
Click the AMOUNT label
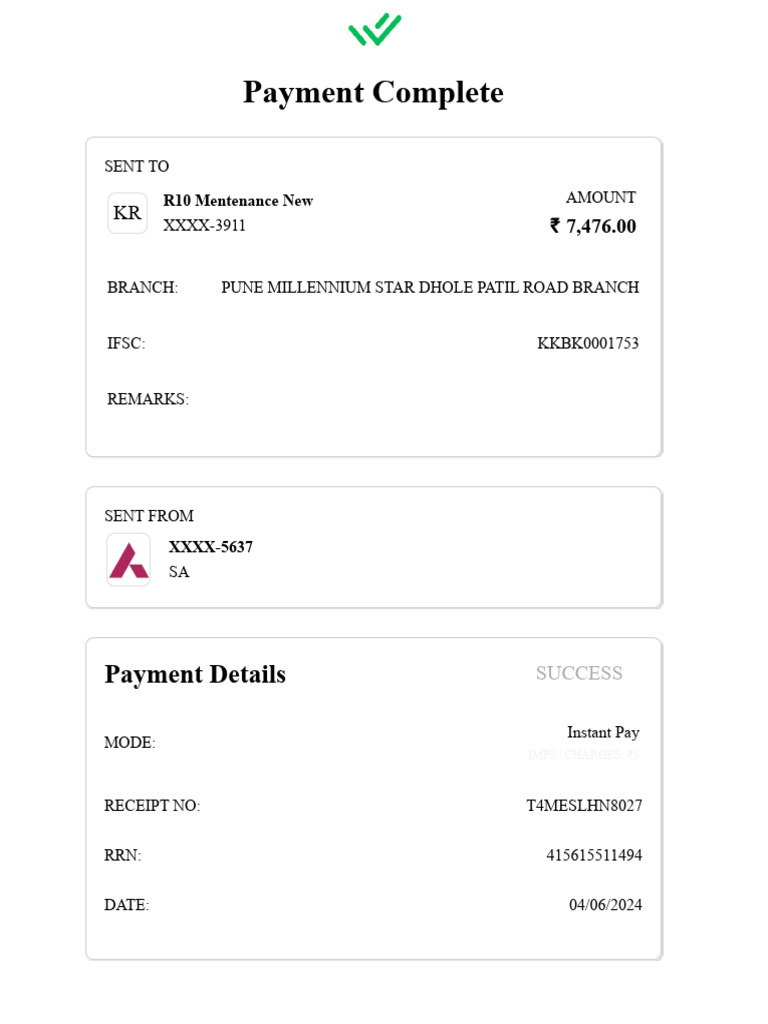click(x=600, y=198)
